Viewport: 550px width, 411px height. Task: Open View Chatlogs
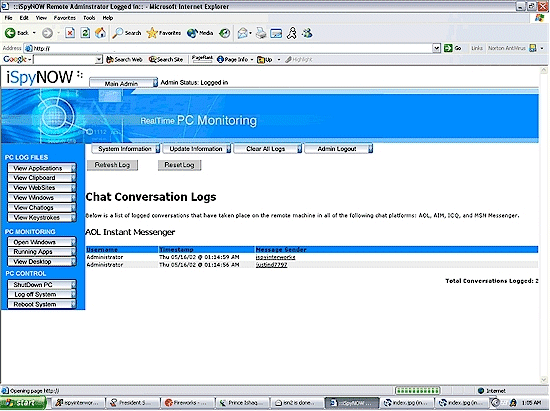(x=41, y=208)
